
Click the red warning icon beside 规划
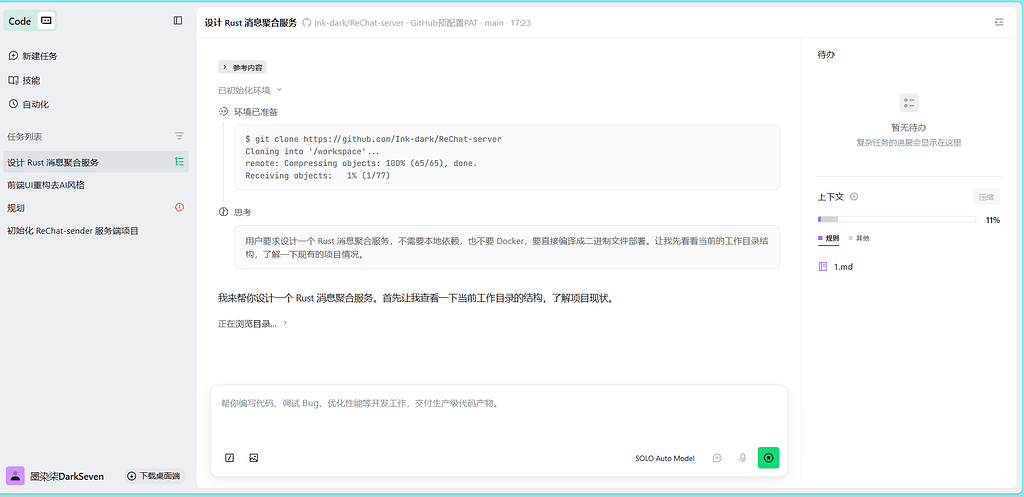pos(179,208)
